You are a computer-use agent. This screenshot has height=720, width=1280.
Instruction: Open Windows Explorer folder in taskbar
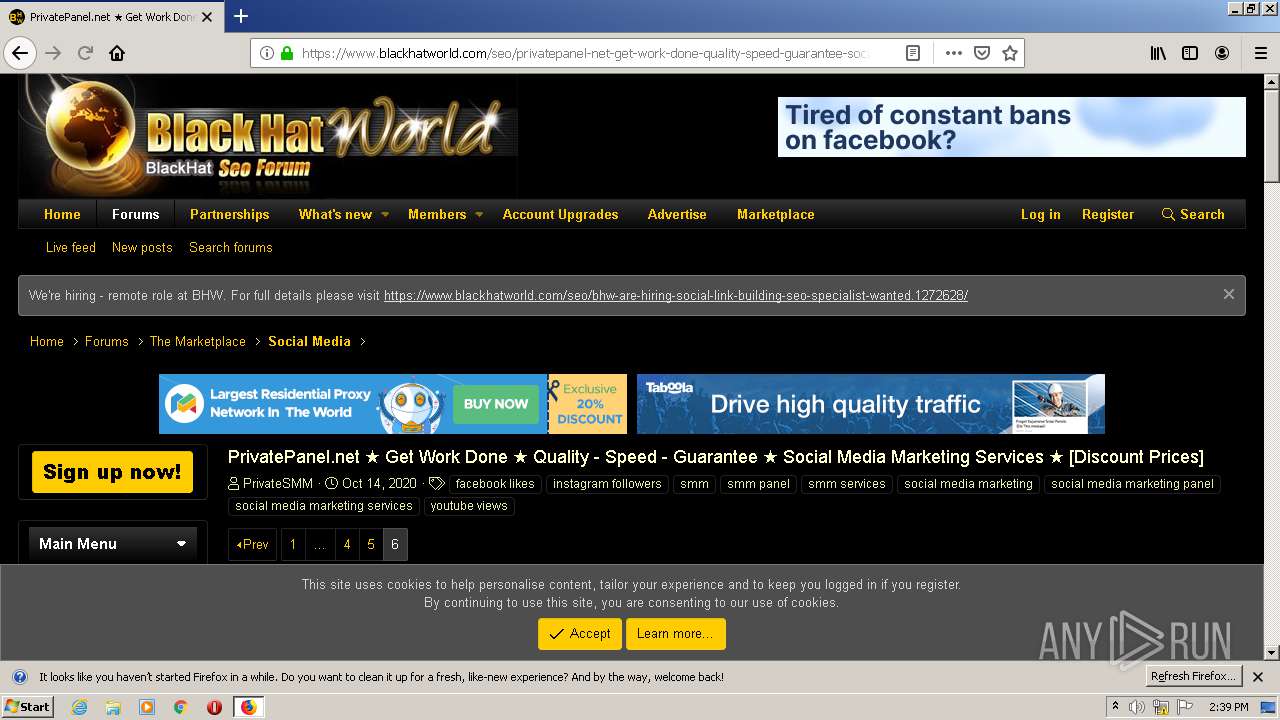click(113, 707)
